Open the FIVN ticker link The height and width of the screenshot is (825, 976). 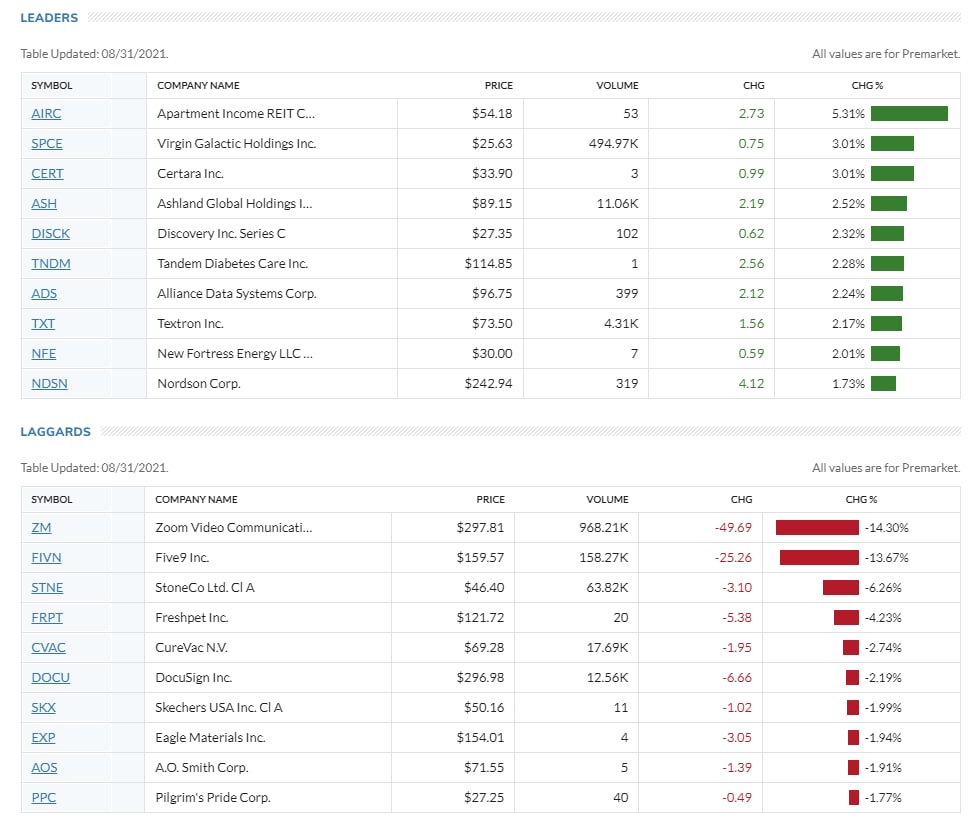46,557
